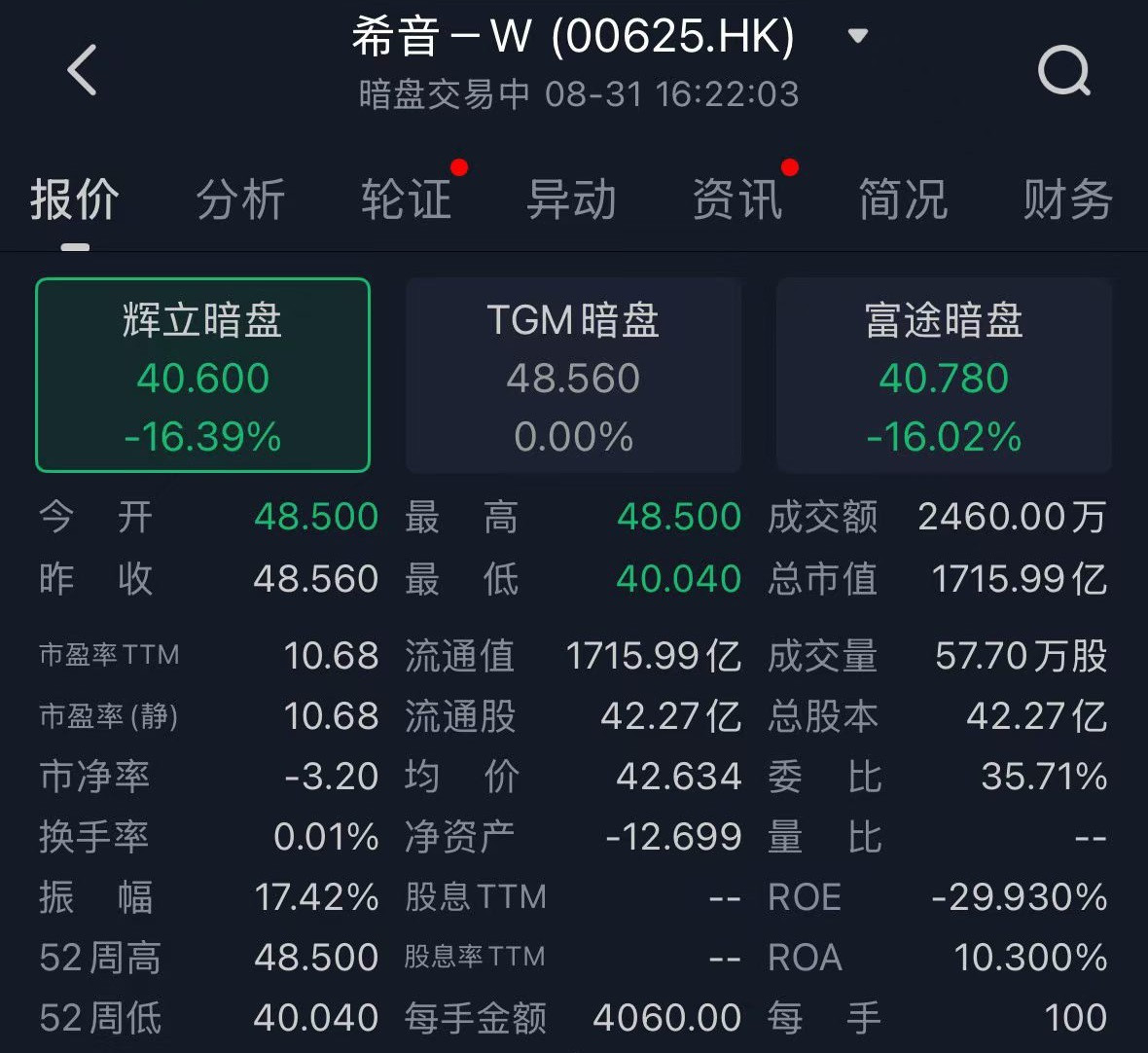Select the 富途暗盘 quote card
Screen dimensions: 1148x1053
(944, 375)
